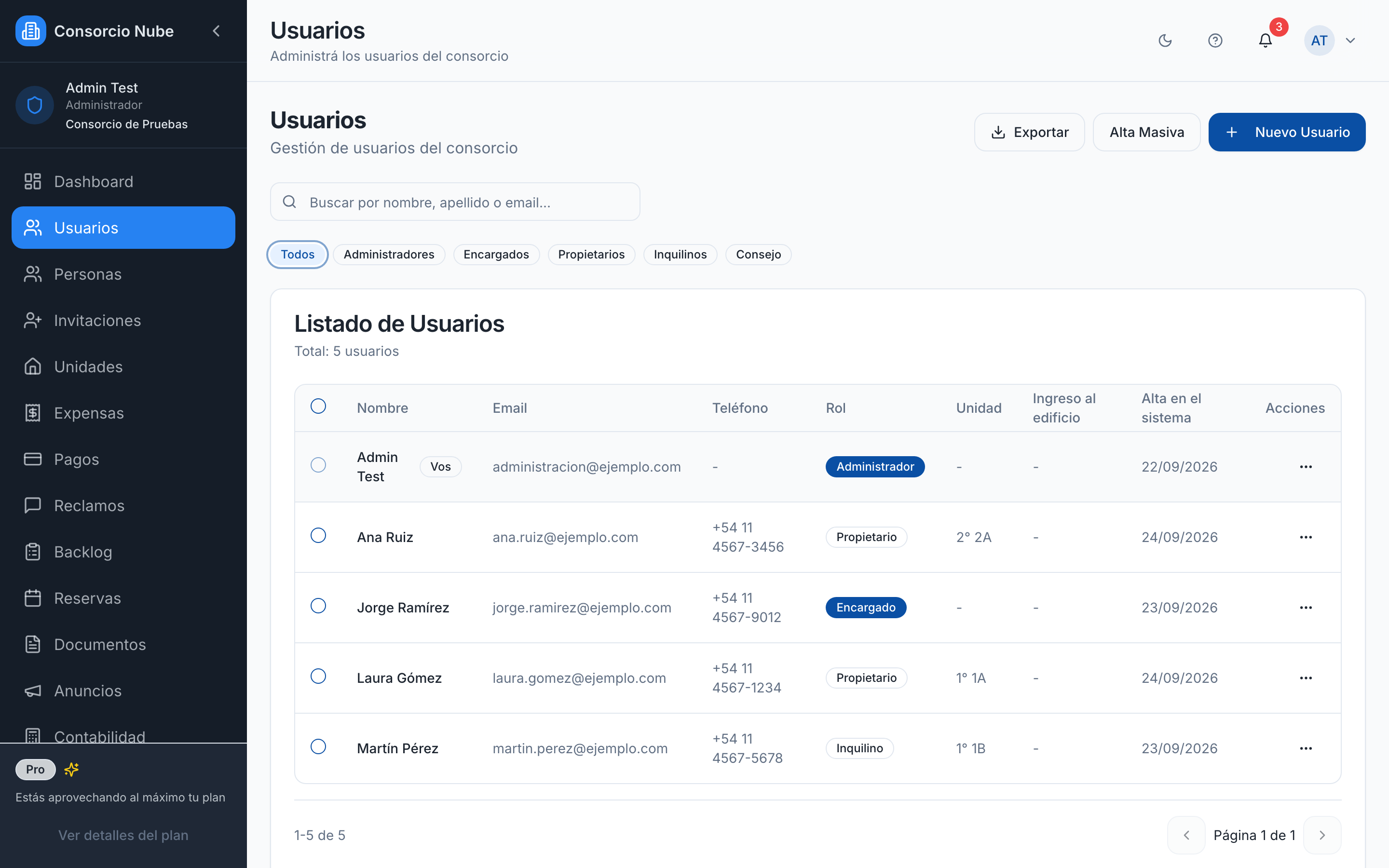Filter by the Propietarios tab
Screen dimensions: 1389x868
(591, 254)
